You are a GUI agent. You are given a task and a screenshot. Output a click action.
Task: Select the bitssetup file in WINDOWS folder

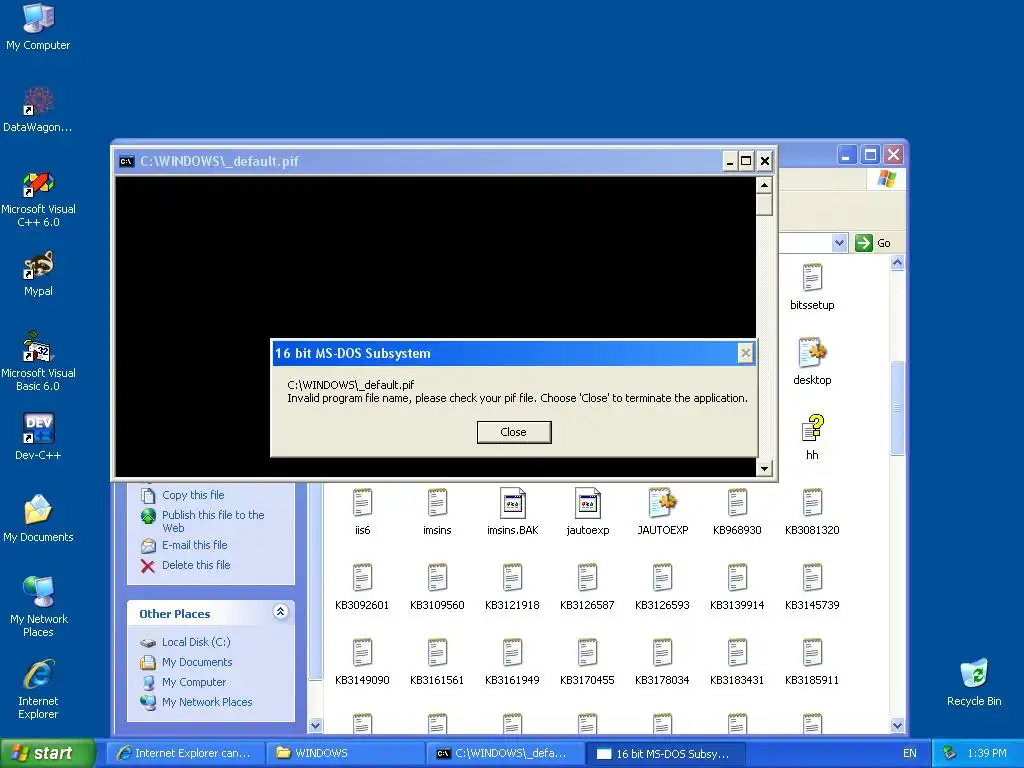(x=812, y=287)
